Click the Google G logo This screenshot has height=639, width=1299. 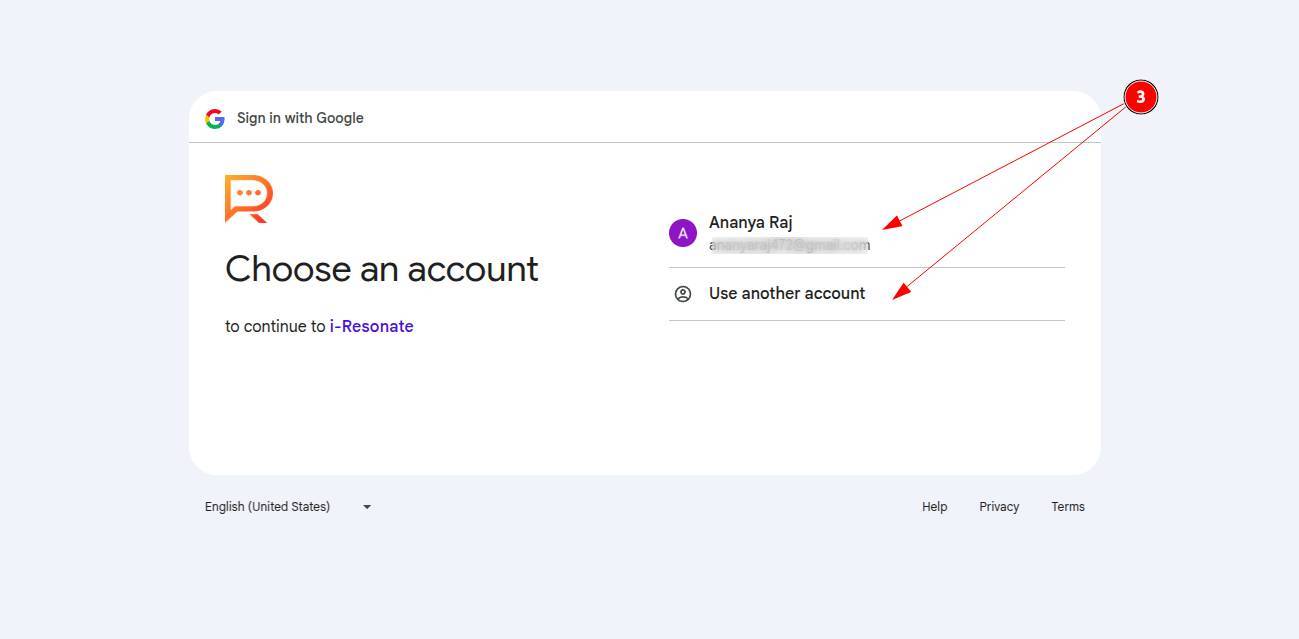(215, 119)
